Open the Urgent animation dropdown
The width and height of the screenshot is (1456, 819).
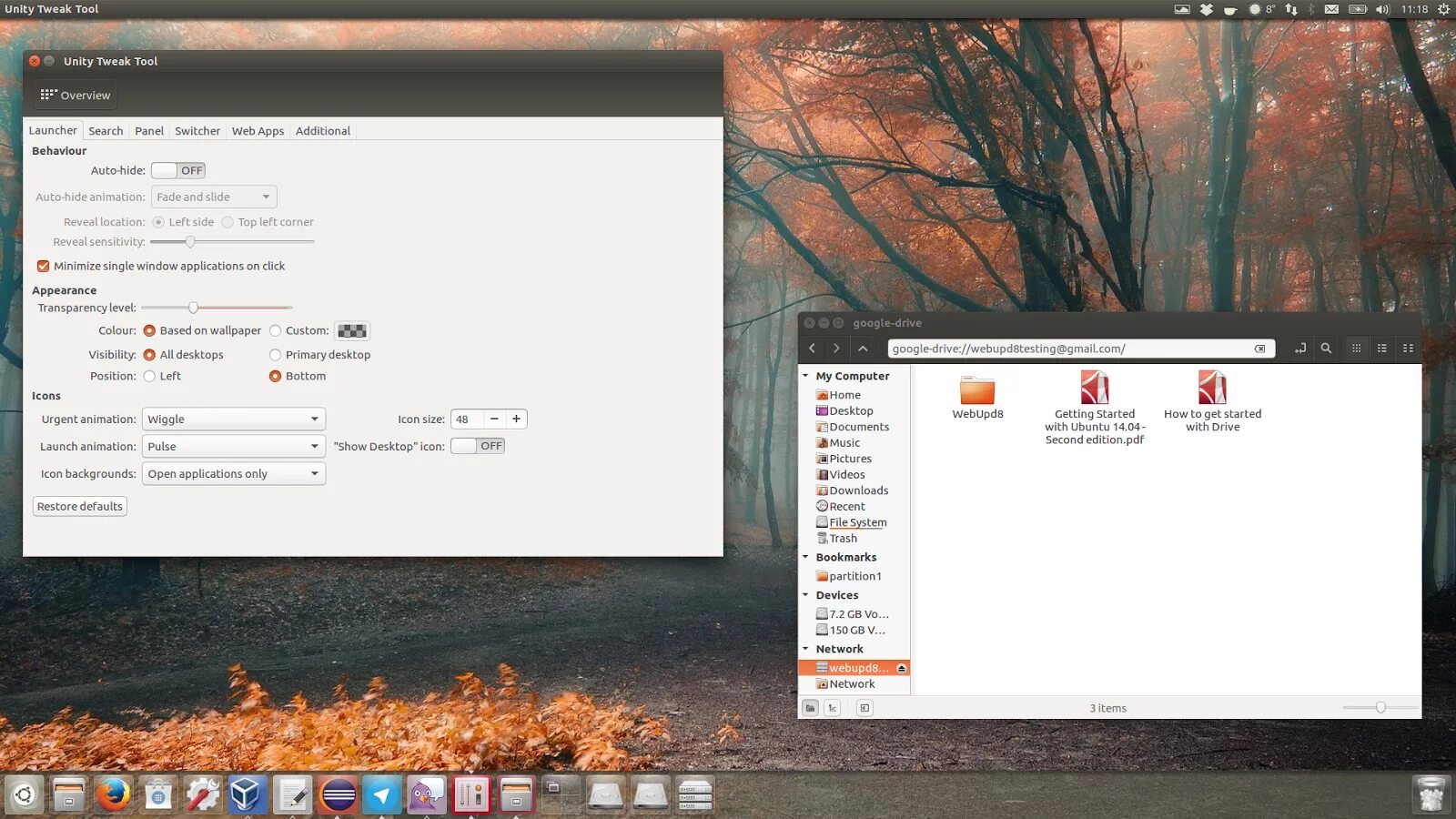tap(233, 419)
